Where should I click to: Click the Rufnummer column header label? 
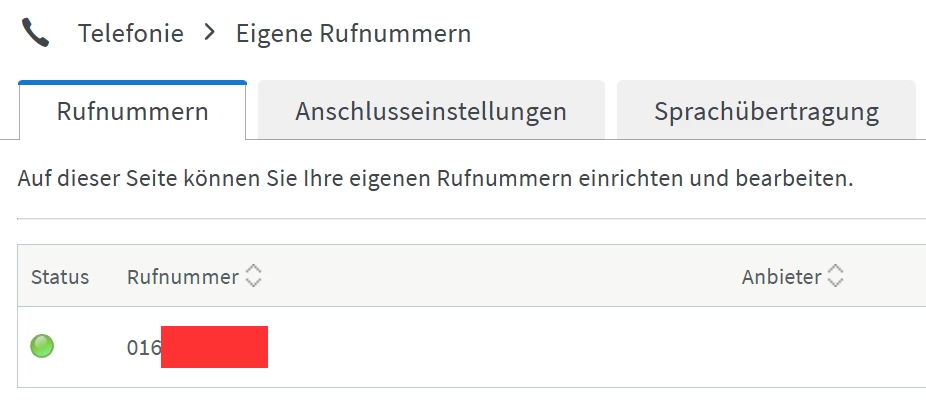tap(183, 277)
